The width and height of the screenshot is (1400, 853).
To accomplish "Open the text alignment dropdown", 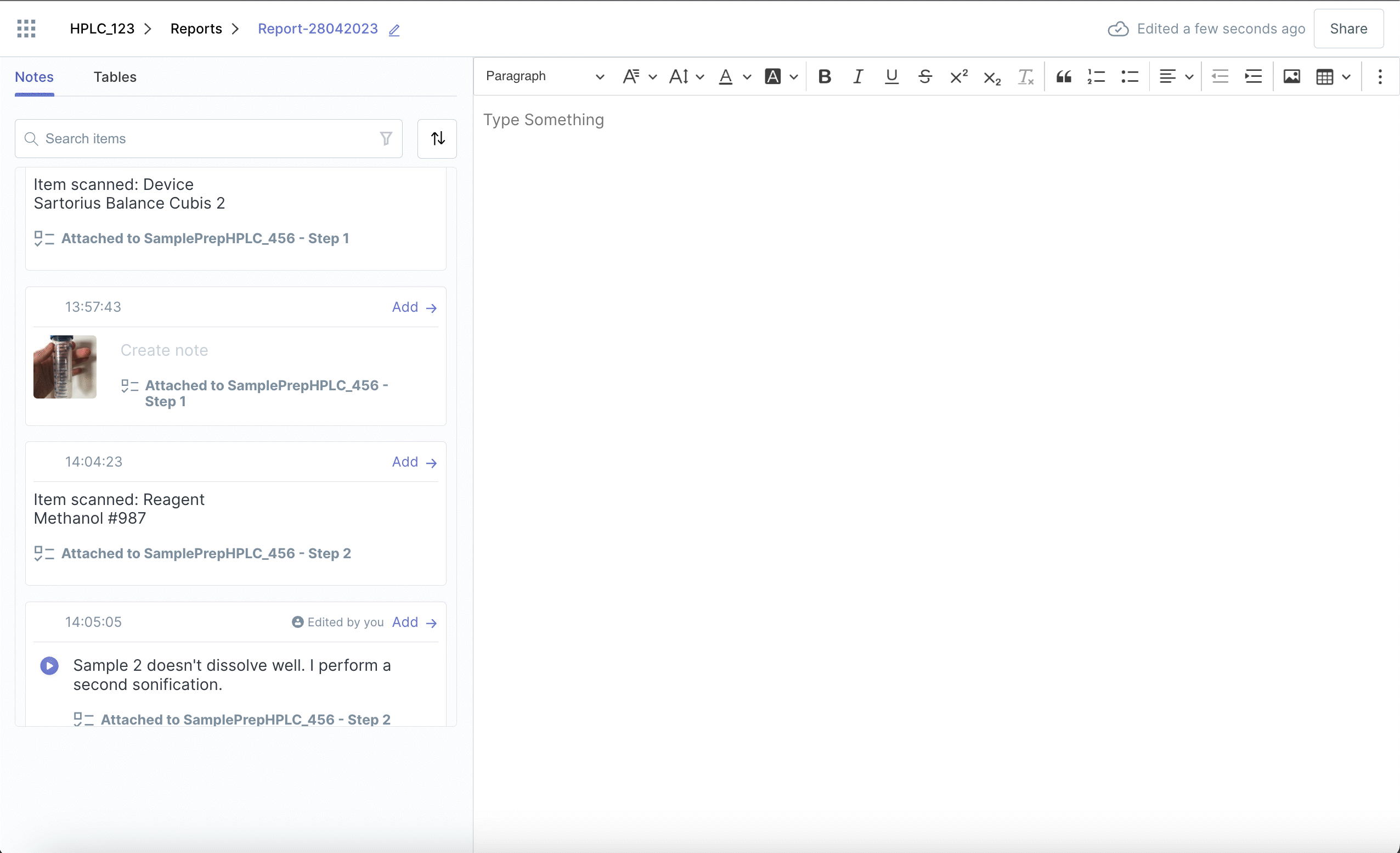I will 1176,76.
